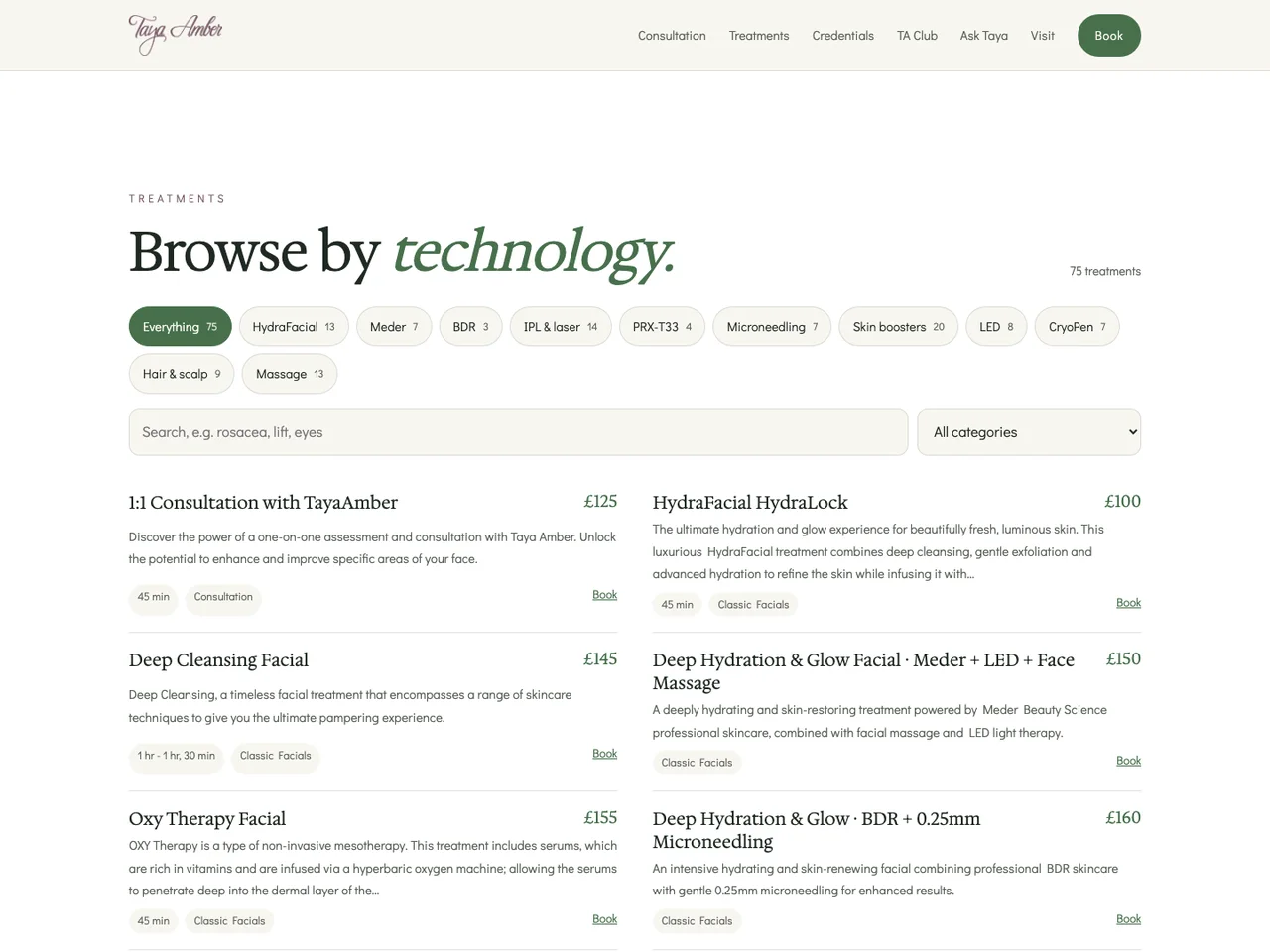Image resolution: width=1270 pixels, height=952 pixels.
Task: Toggle the BDR technology filter
Action: (470, 327)
